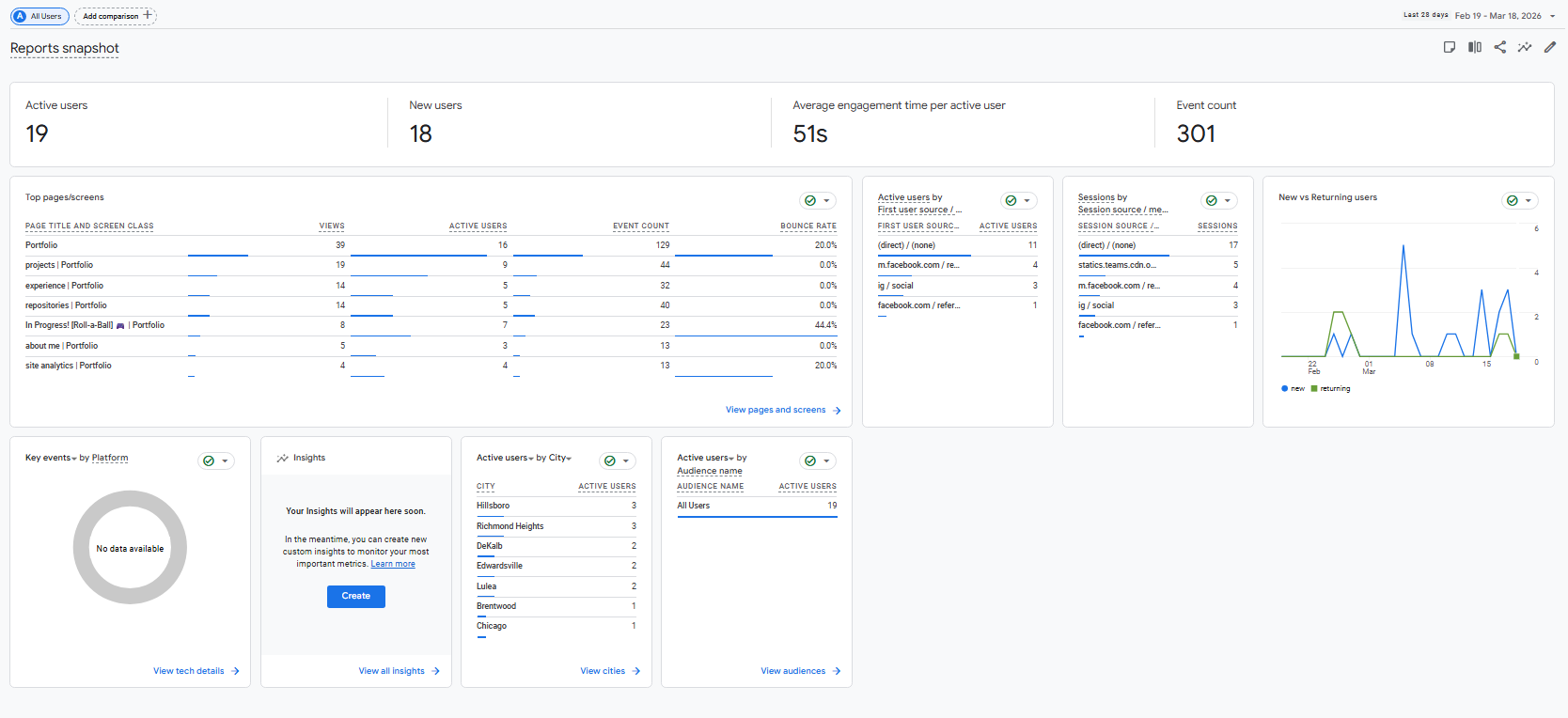The image size is (1568, 718).
Task: Click the arrow beside View pages and screens
Action: point(837,411)
